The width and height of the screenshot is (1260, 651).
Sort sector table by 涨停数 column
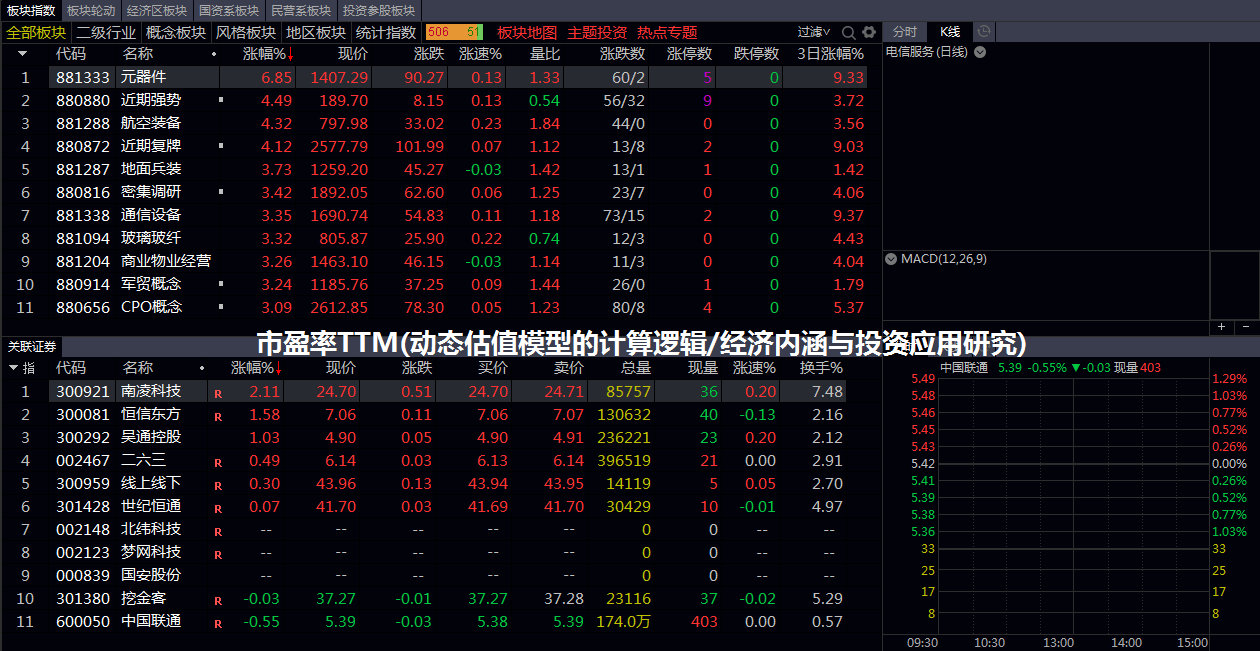point(690,54)
